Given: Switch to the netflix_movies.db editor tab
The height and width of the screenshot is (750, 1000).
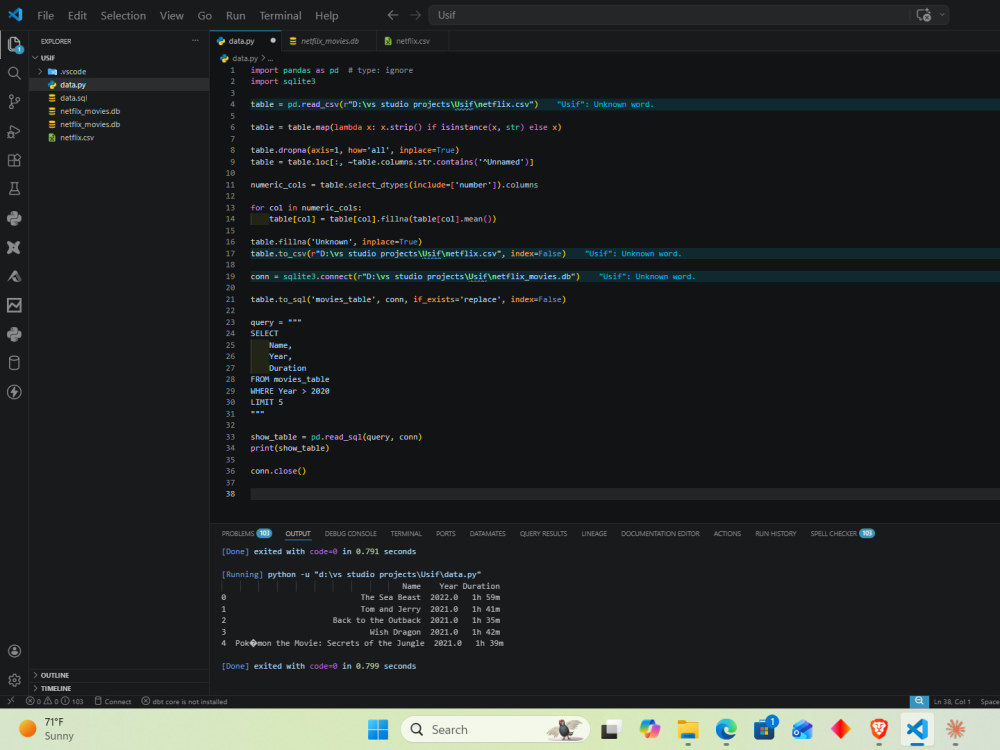Looking at the screenshot, I should tap(329, 41).
